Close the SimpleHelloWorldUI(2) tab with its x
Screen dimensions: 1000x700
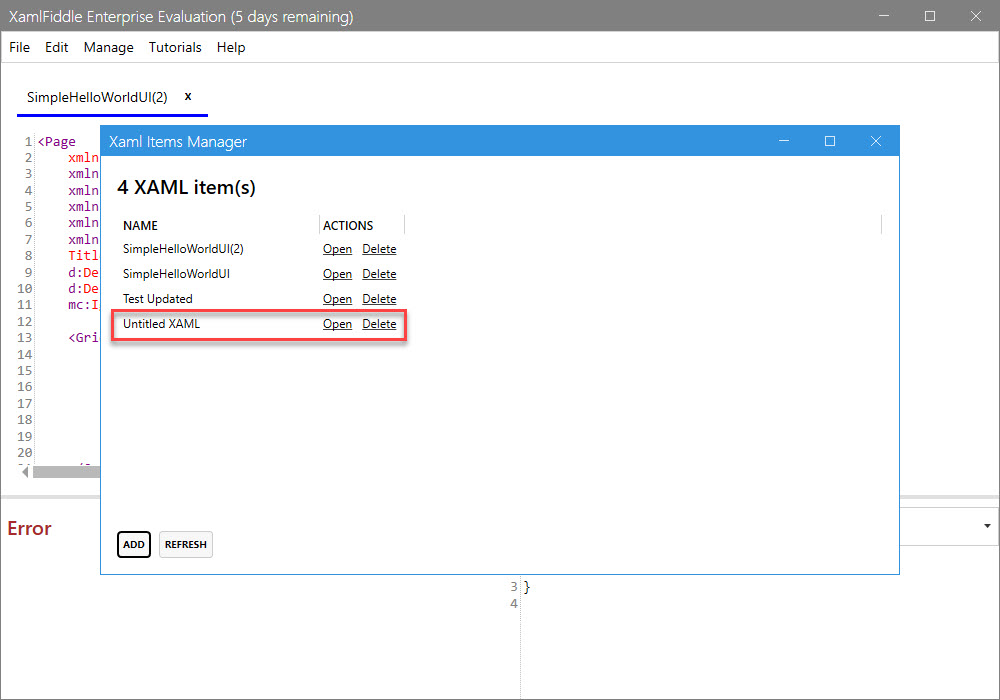(188, 96)
